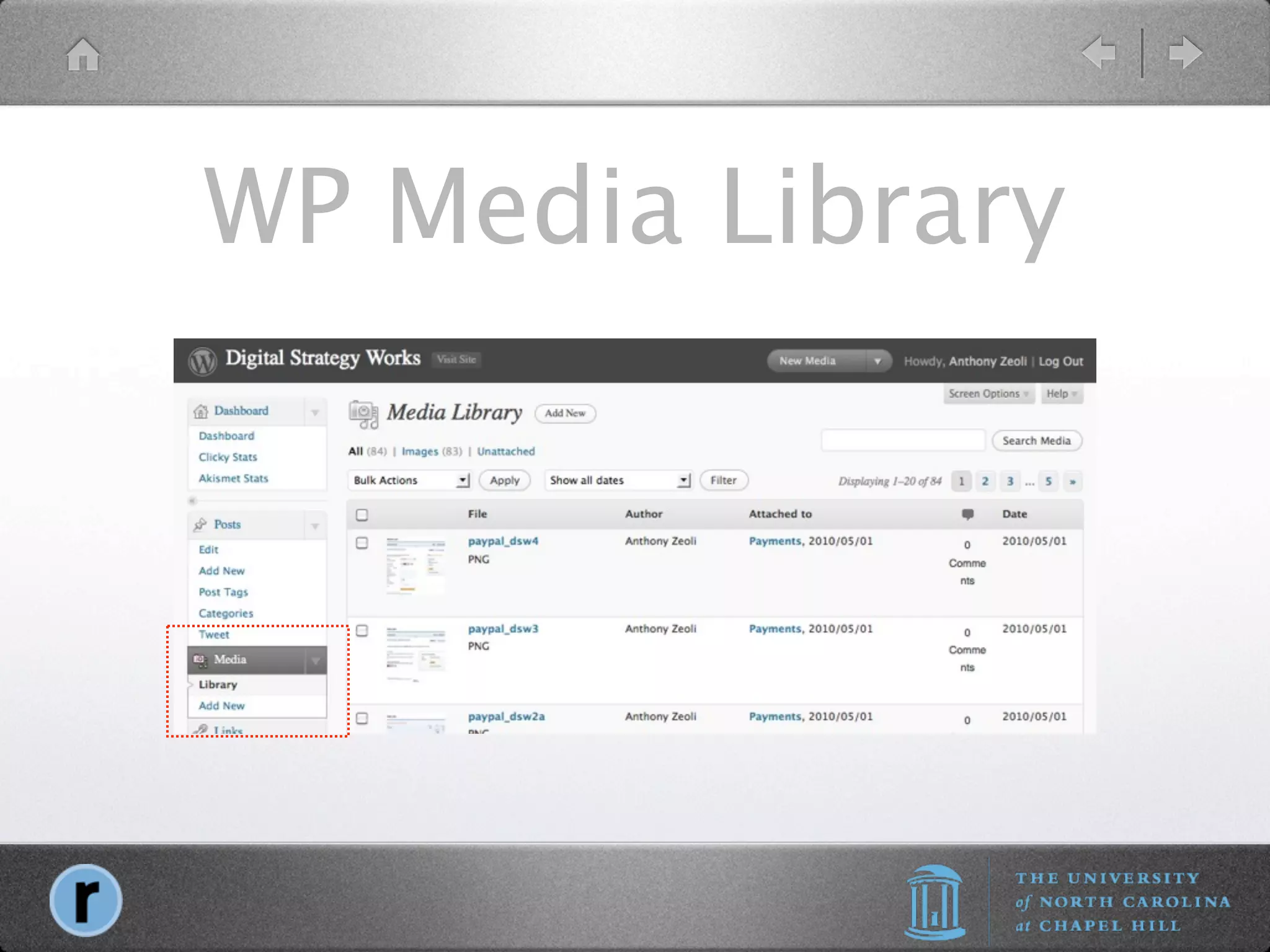Image resolution: width=1270 pixels, height=952 pixels.
Task: Open Payments link in paypal_dsw3 row
Action: pyautogui.click(x=775, y=628)
